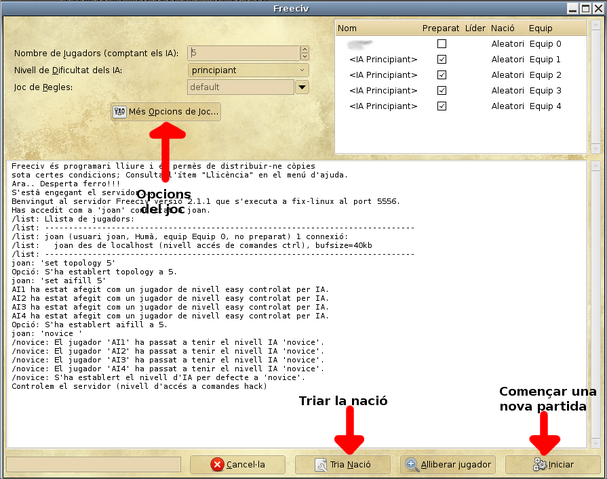Click log line "joan: 'set topology 5'"

click(63, 263)
